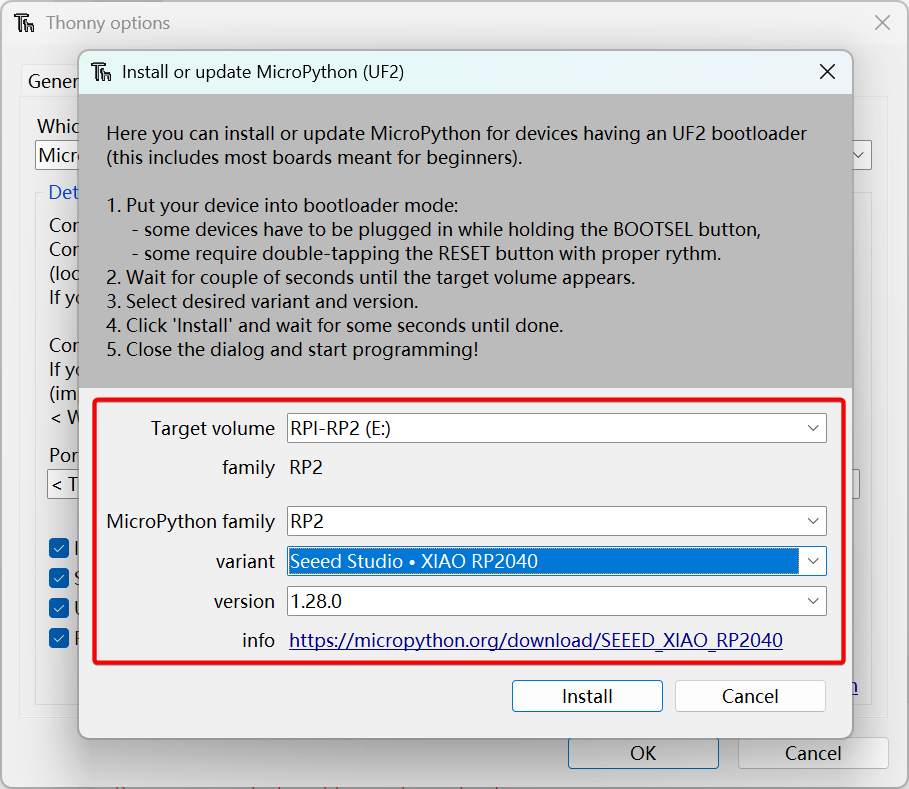Open interpreter dropdown arrow in Thonny options
This screenshot has width=909, height=789.
[x=860, y=155]
